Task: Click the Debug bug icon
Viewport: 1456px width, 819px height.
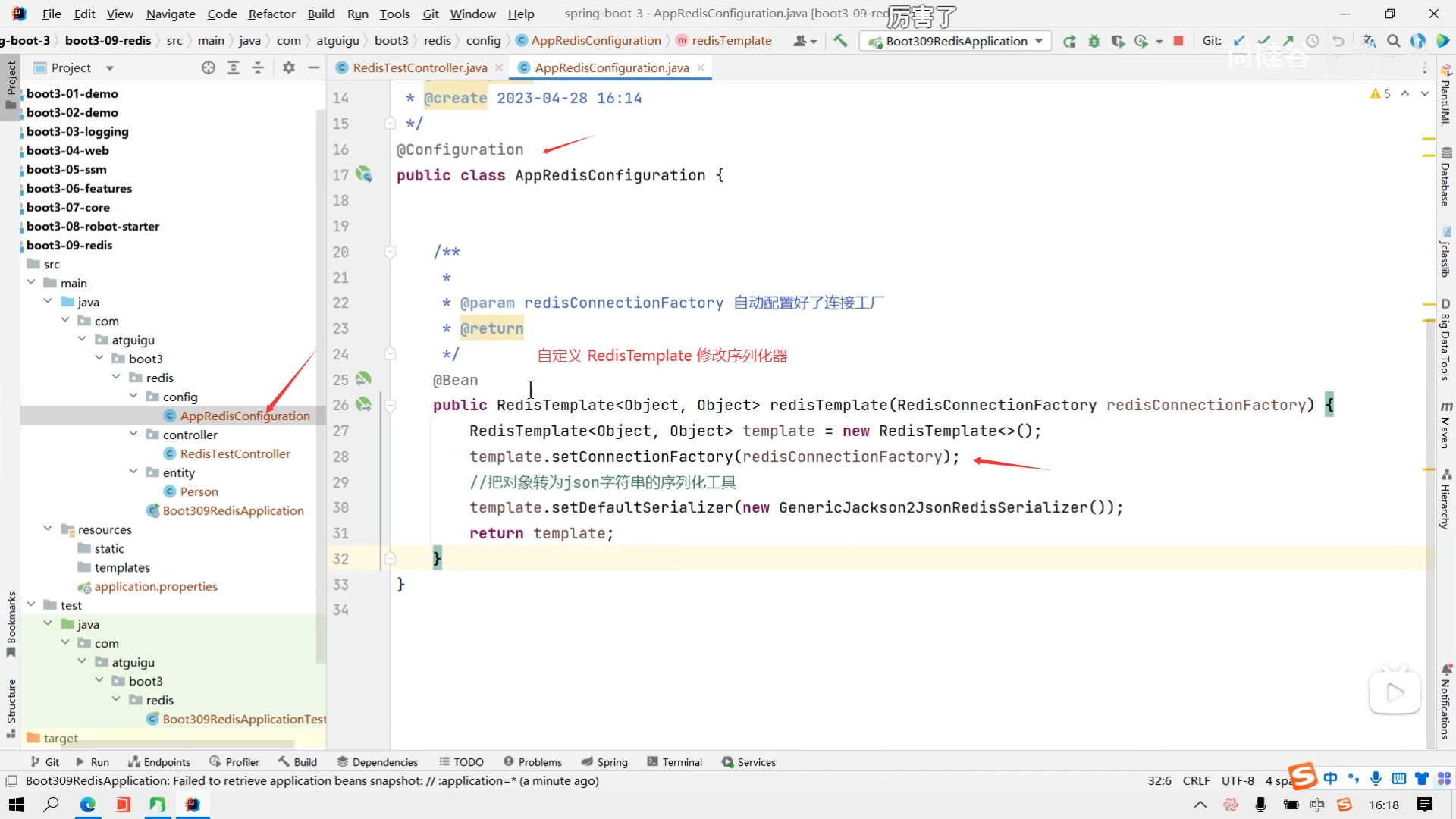Action: tap(1094, 41)
